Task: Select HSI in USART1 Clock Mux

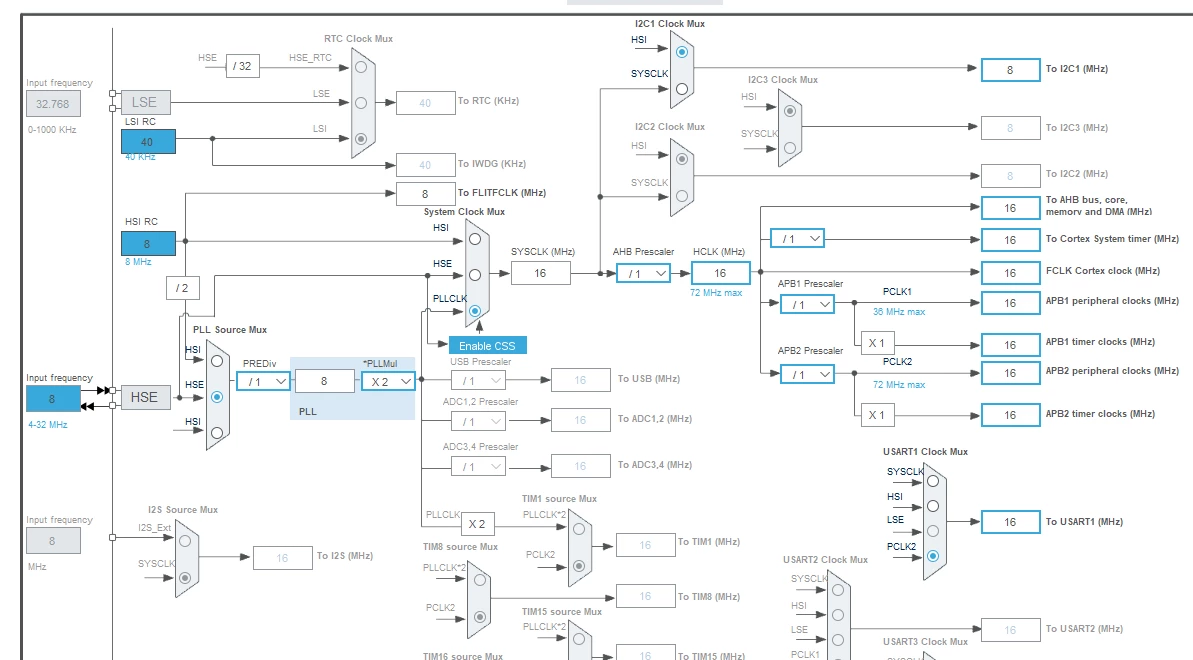Action: point(933,506)
